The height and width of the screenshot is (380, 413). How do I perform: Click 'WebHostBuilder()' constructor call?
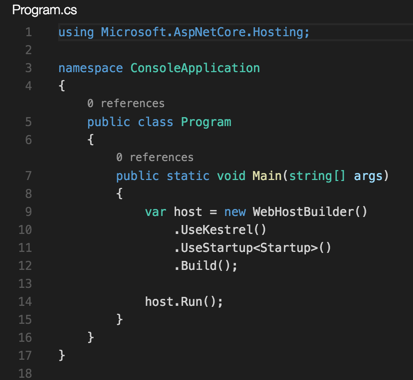click(310, 212)
